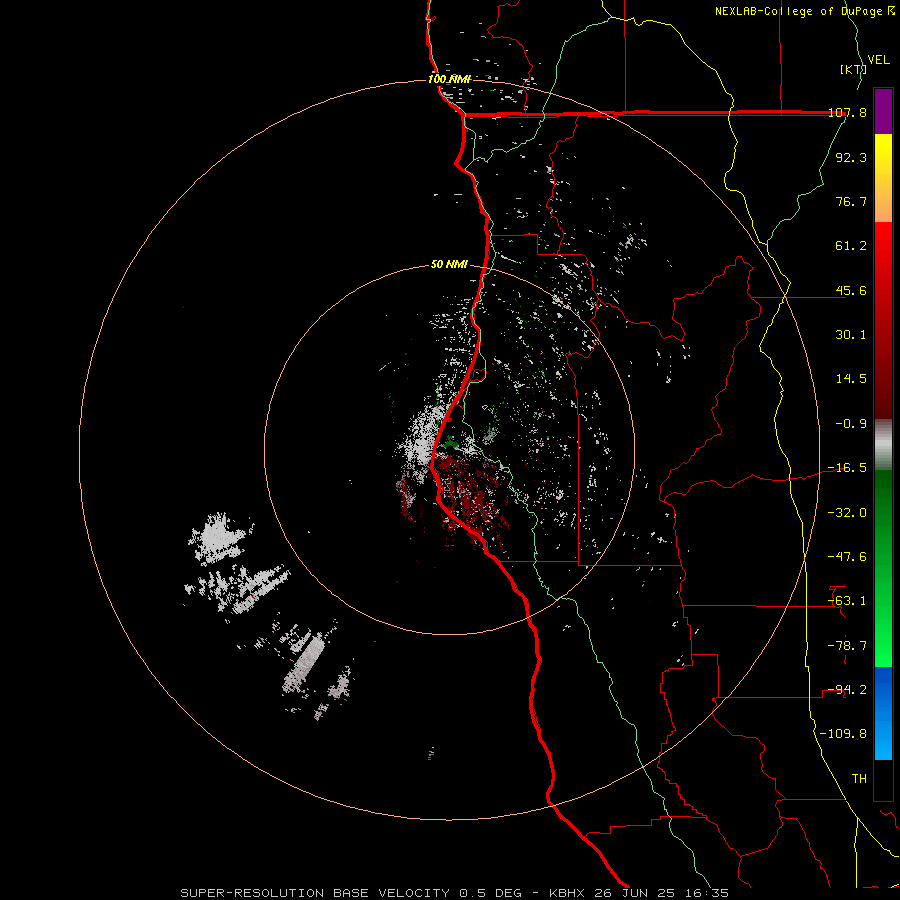Click the -47.6 velocity scale value
The width and height of the screenshot is (900, 900).
click(847, 557)
